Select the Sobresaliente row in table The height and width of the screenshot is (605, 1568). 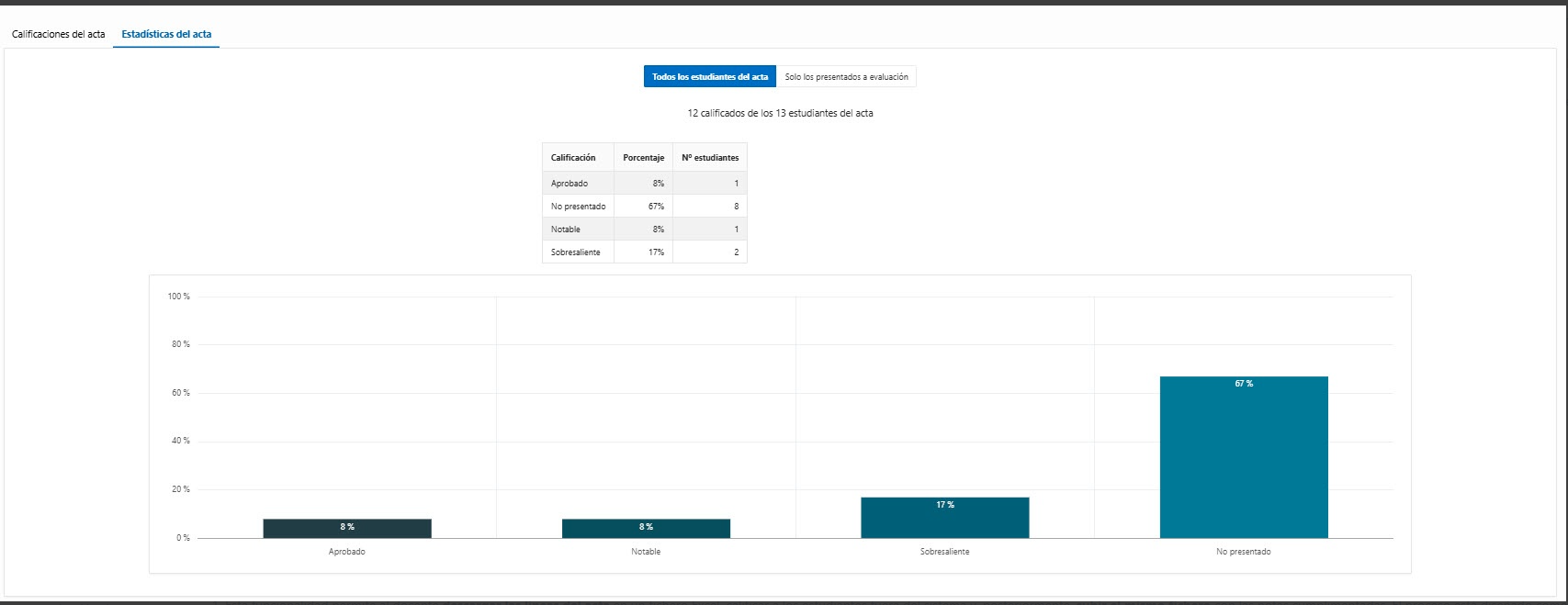click(x=645, y=252)
